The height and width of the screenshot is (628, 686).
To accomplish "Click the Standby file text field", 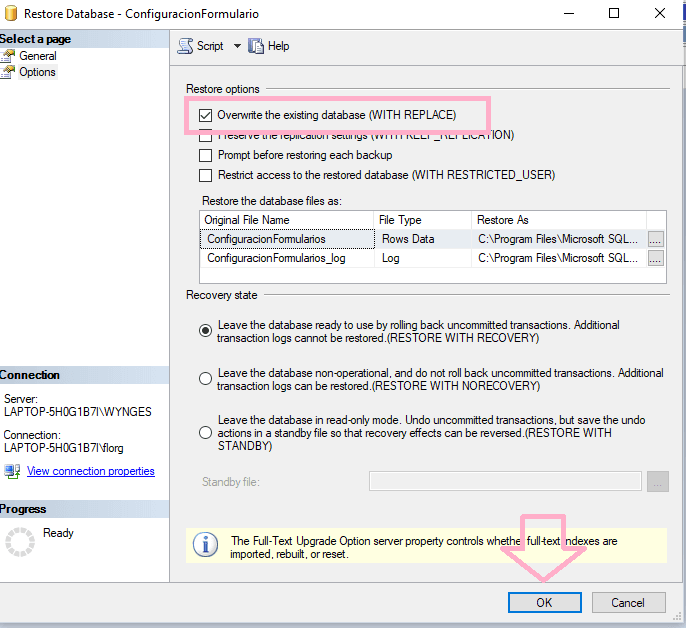I will pos(505,482).
